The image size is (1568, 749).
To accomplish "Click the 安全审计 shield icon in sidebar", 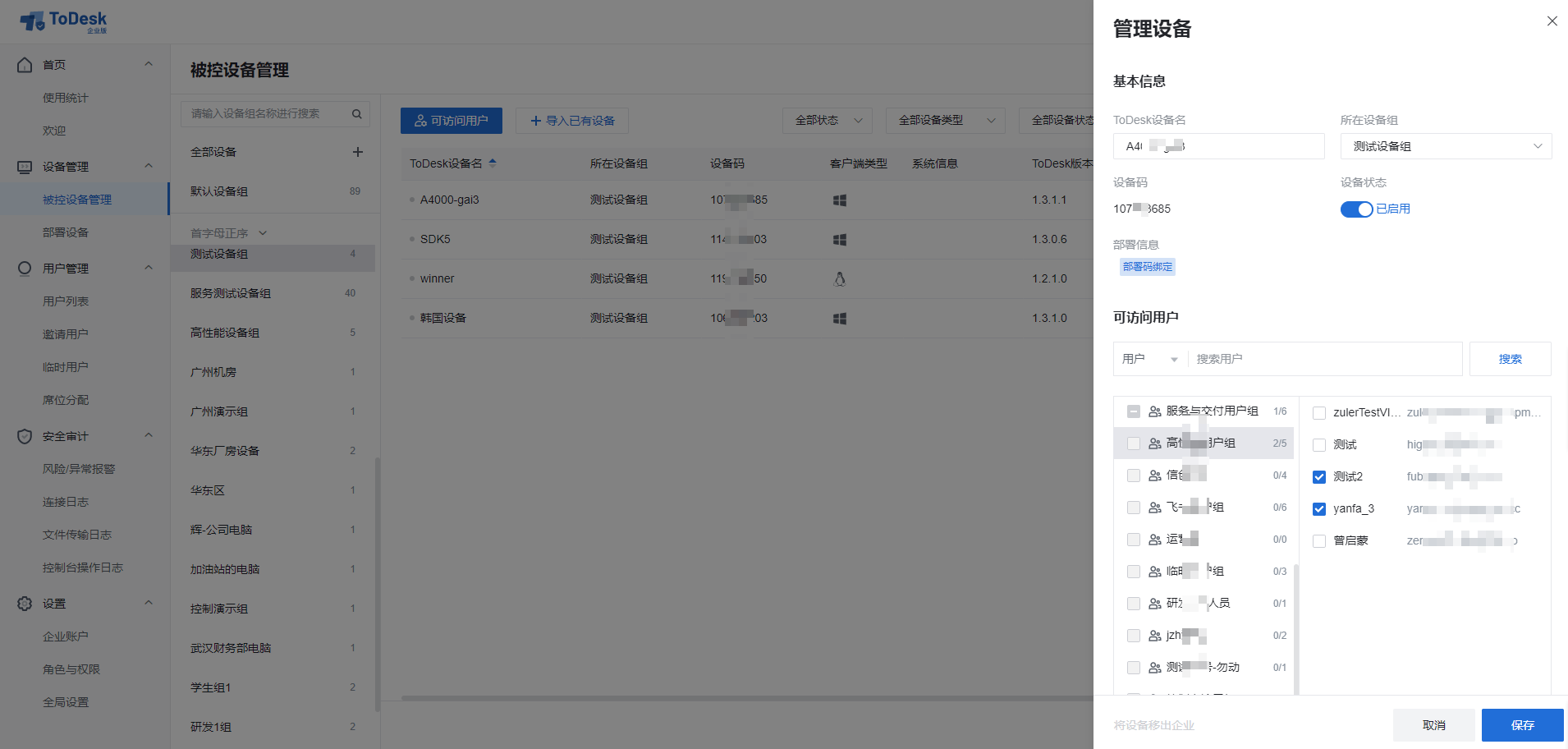I will [x=25, y=436].
